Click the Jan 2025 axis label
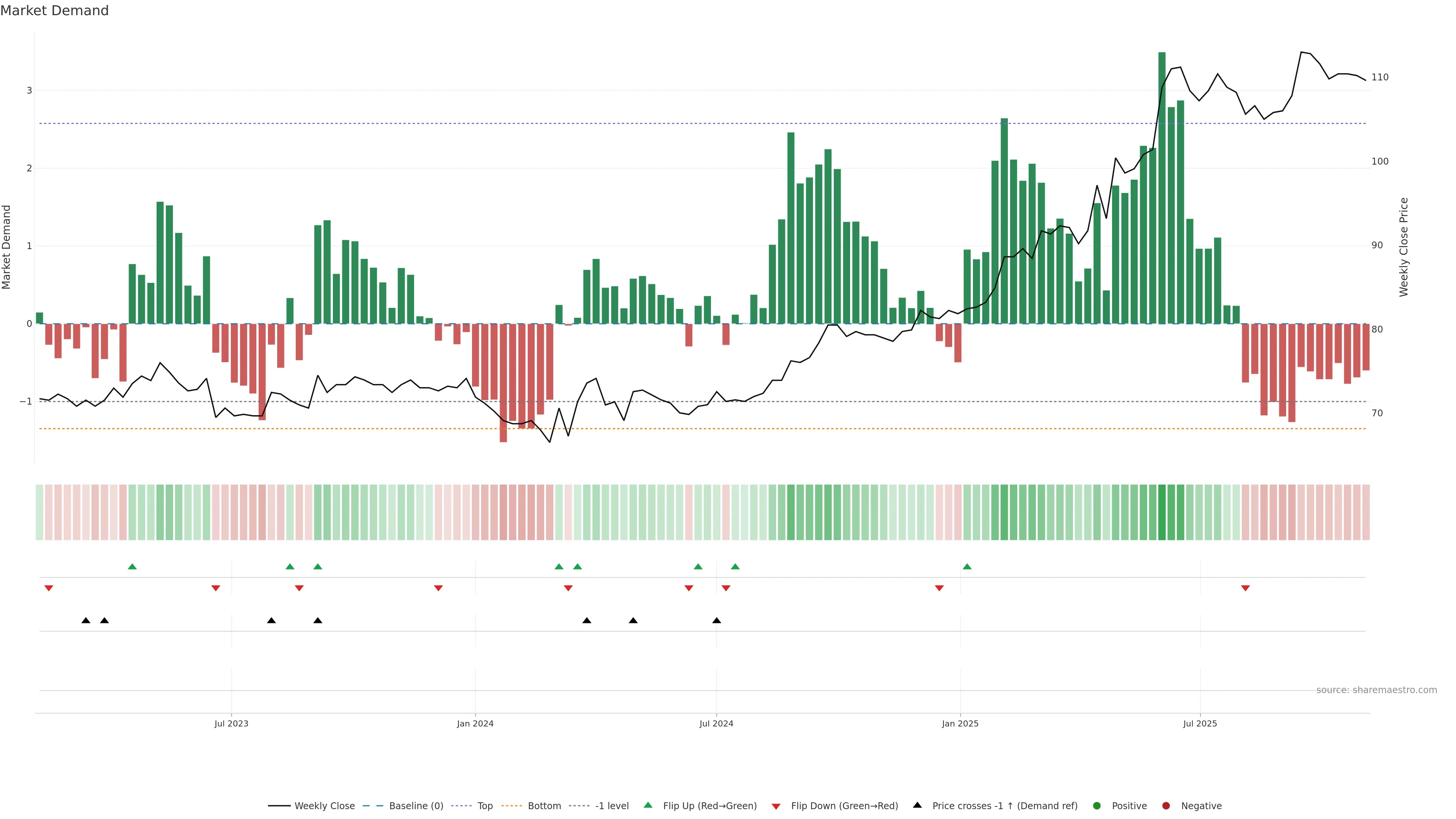 [x=960, y=724]
